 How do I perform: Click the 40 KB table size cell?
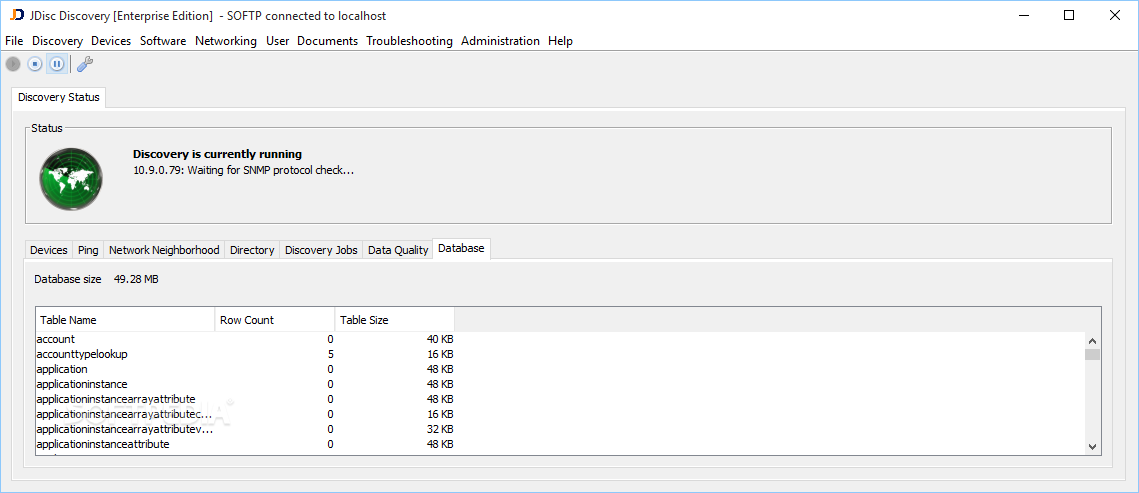pos(394,339)
